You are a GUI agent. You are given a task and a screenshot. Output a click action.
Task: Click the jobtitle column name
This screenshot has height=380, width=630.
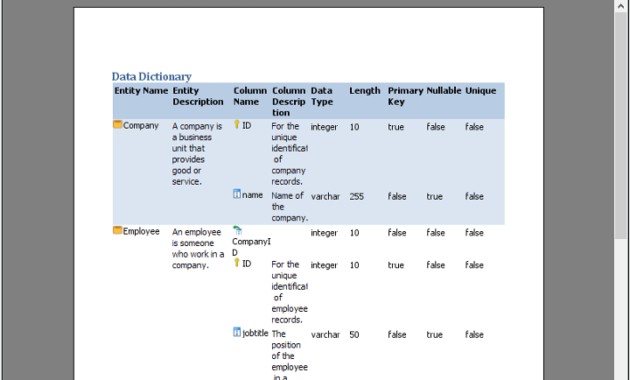255,333
